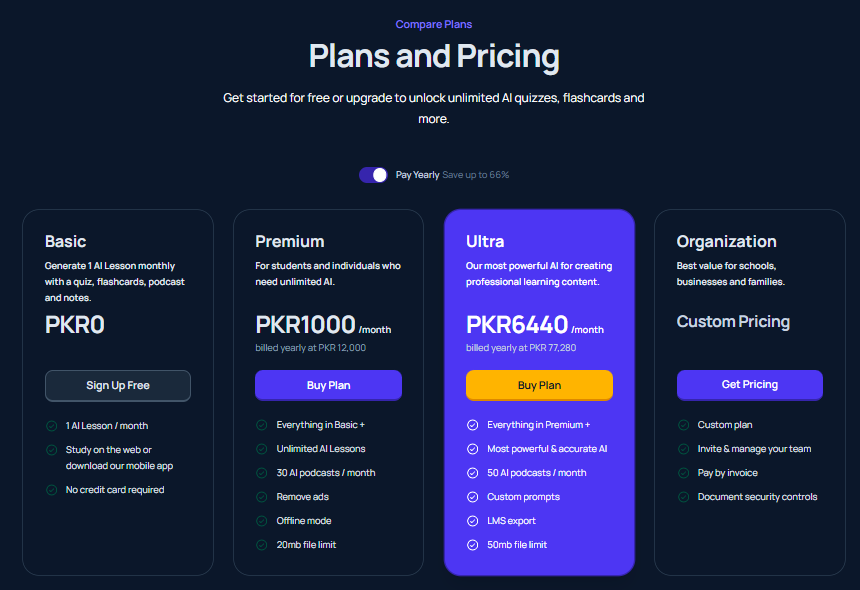Click the checkmark icon beside Pay by invoice
Image resolution: width=860 pixels, height=590 pixels.
[x=683, y=473]
